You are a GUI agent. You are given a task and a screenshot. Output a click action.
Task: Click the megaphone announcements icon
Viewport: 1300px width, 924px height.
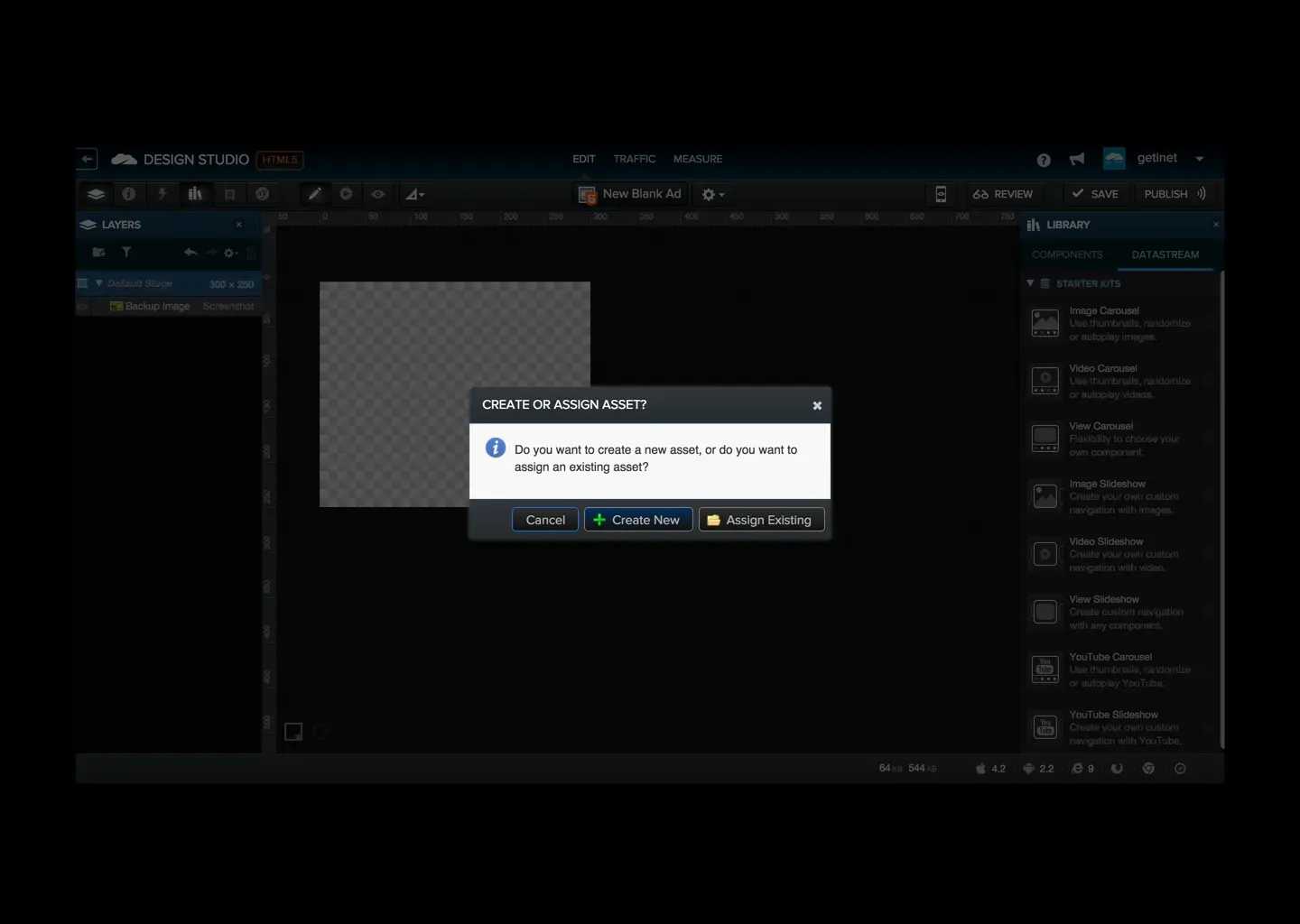point(1077,159)
